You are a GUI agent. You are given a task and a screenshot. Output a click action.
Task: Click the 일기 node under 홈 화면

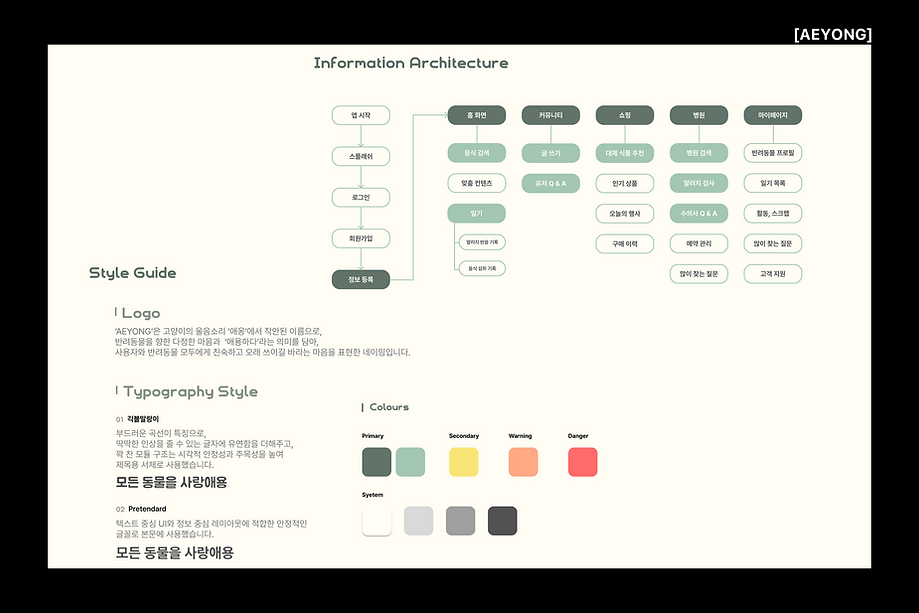(x=476, y=213)
